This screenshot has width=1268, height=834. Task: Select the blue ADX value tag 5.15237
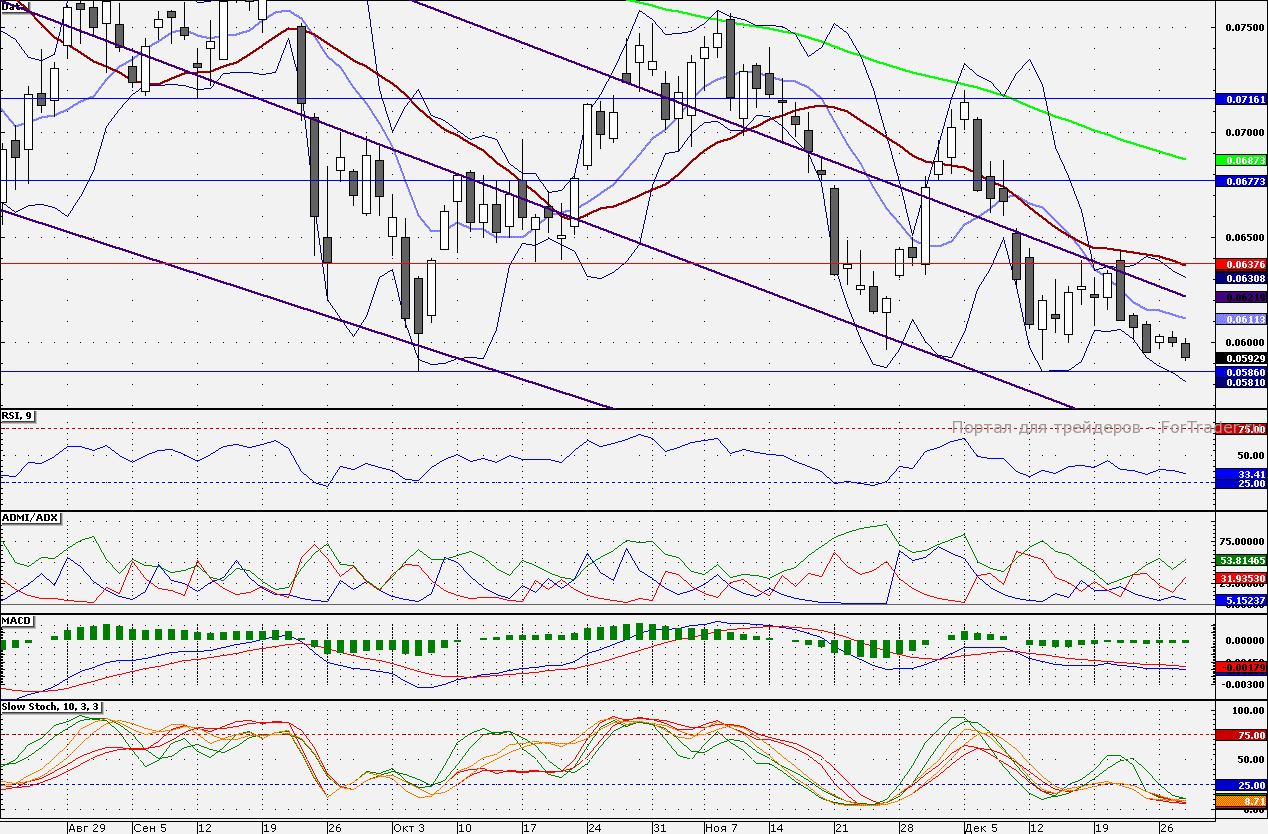coord(1240,601)
